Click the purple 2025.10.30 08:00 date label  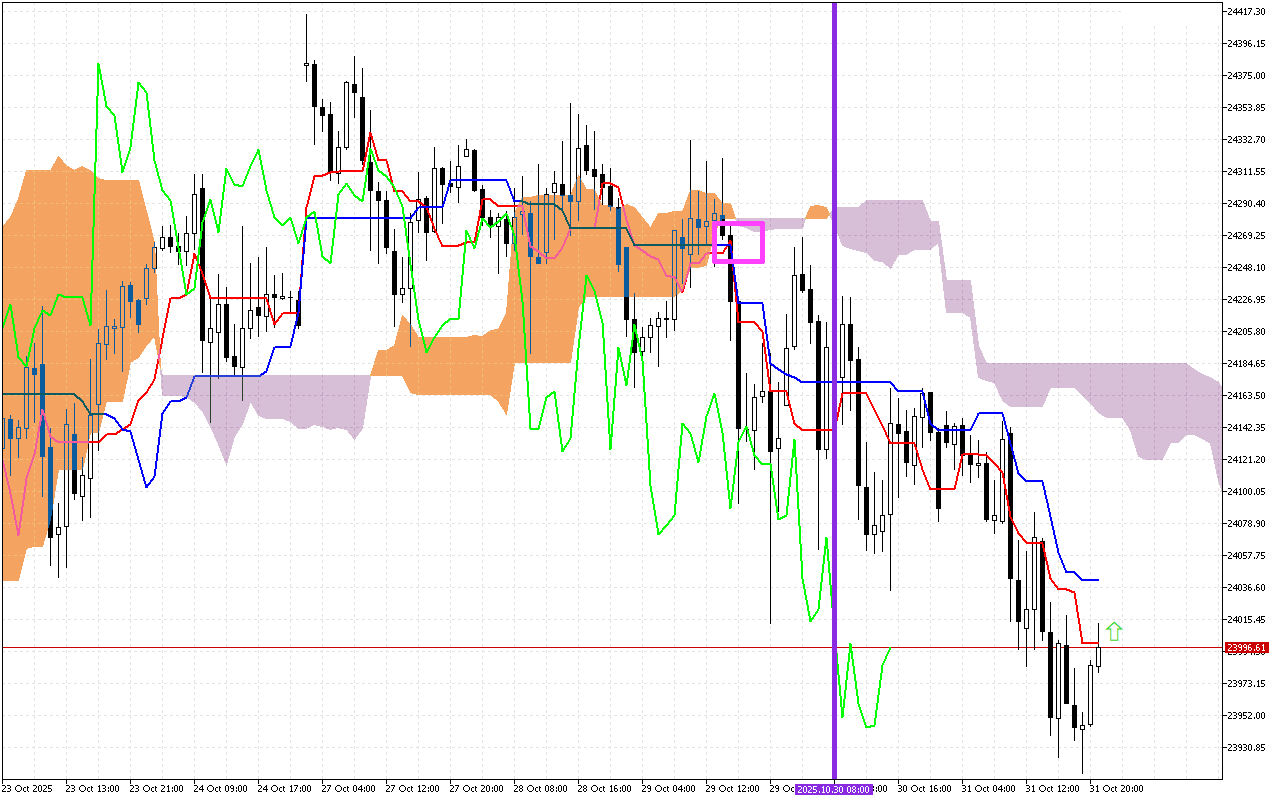point(833,789)
